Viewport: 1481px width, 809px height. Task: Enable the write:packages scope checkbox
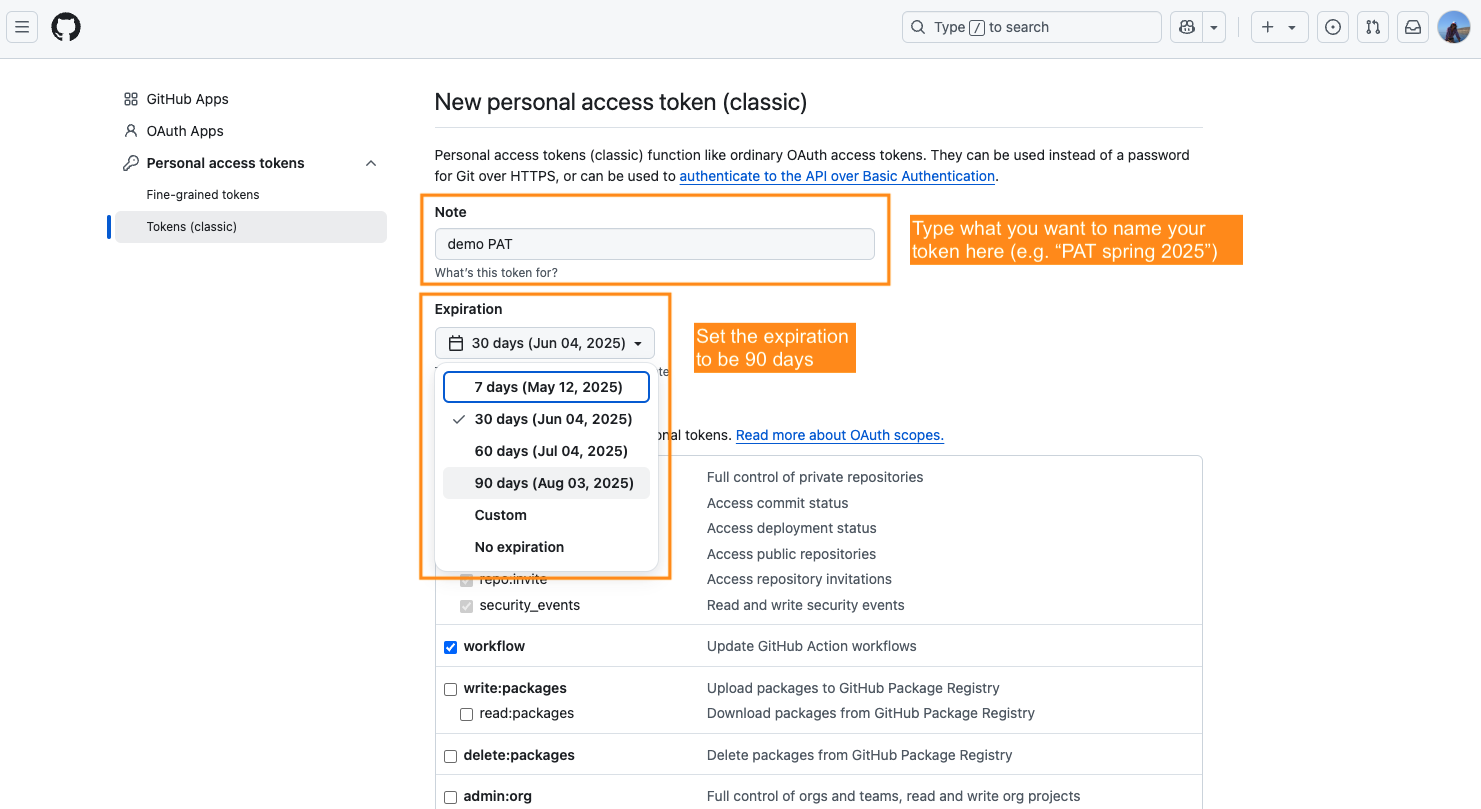tap(451, 689)
